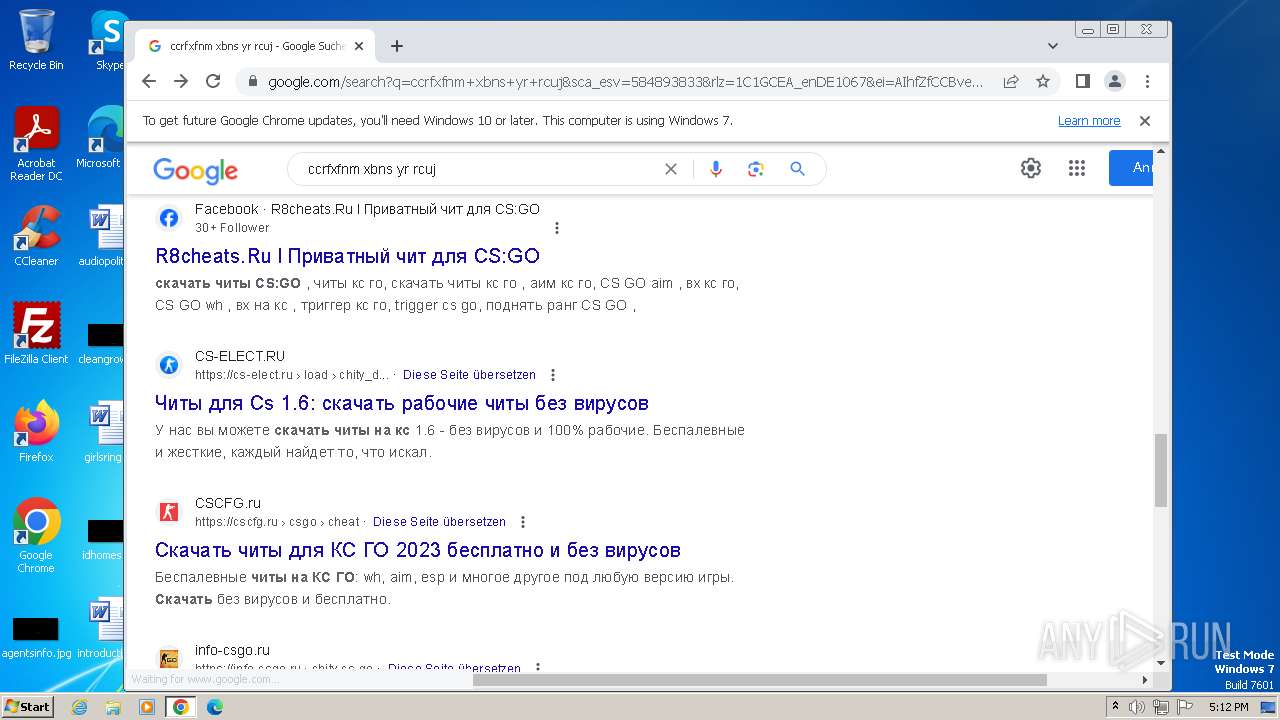Select the Firefox desktop icon
The image size is (1280, 720).
pos(36,431)
